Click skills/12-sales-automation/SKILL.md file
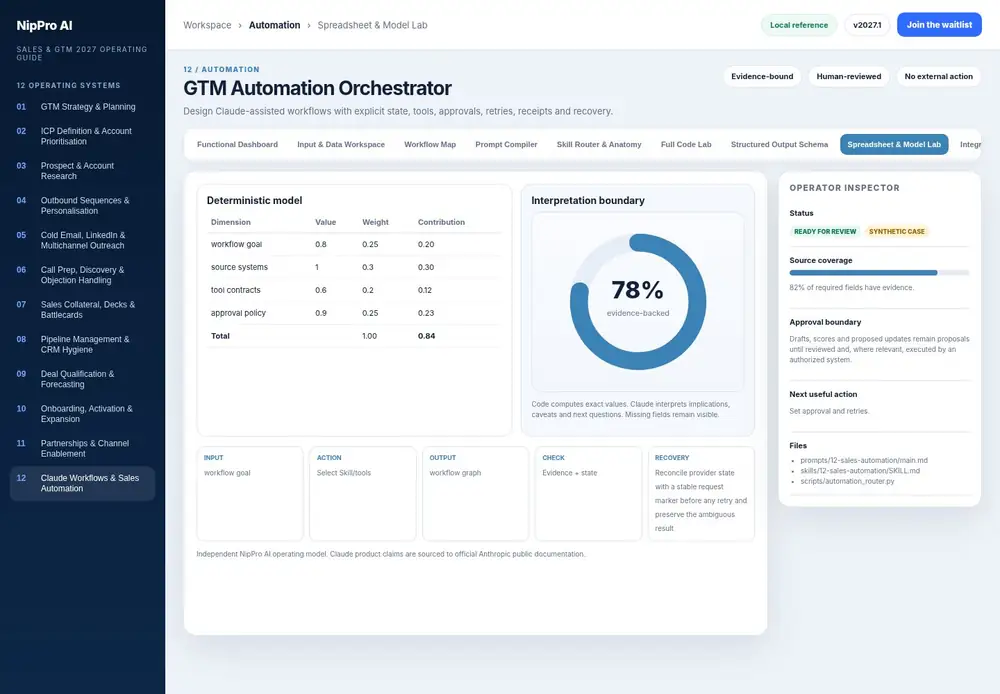 click(x=860, y=471)
